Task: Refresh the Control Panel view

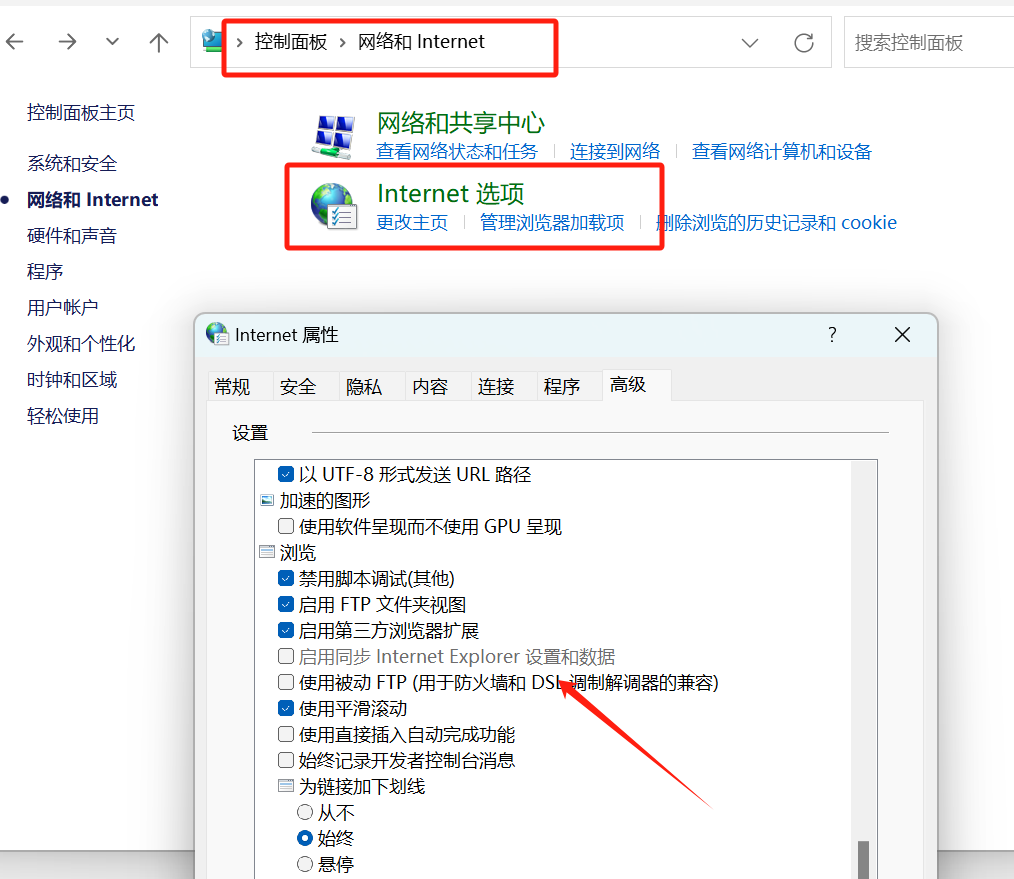Action: (804, 43)
